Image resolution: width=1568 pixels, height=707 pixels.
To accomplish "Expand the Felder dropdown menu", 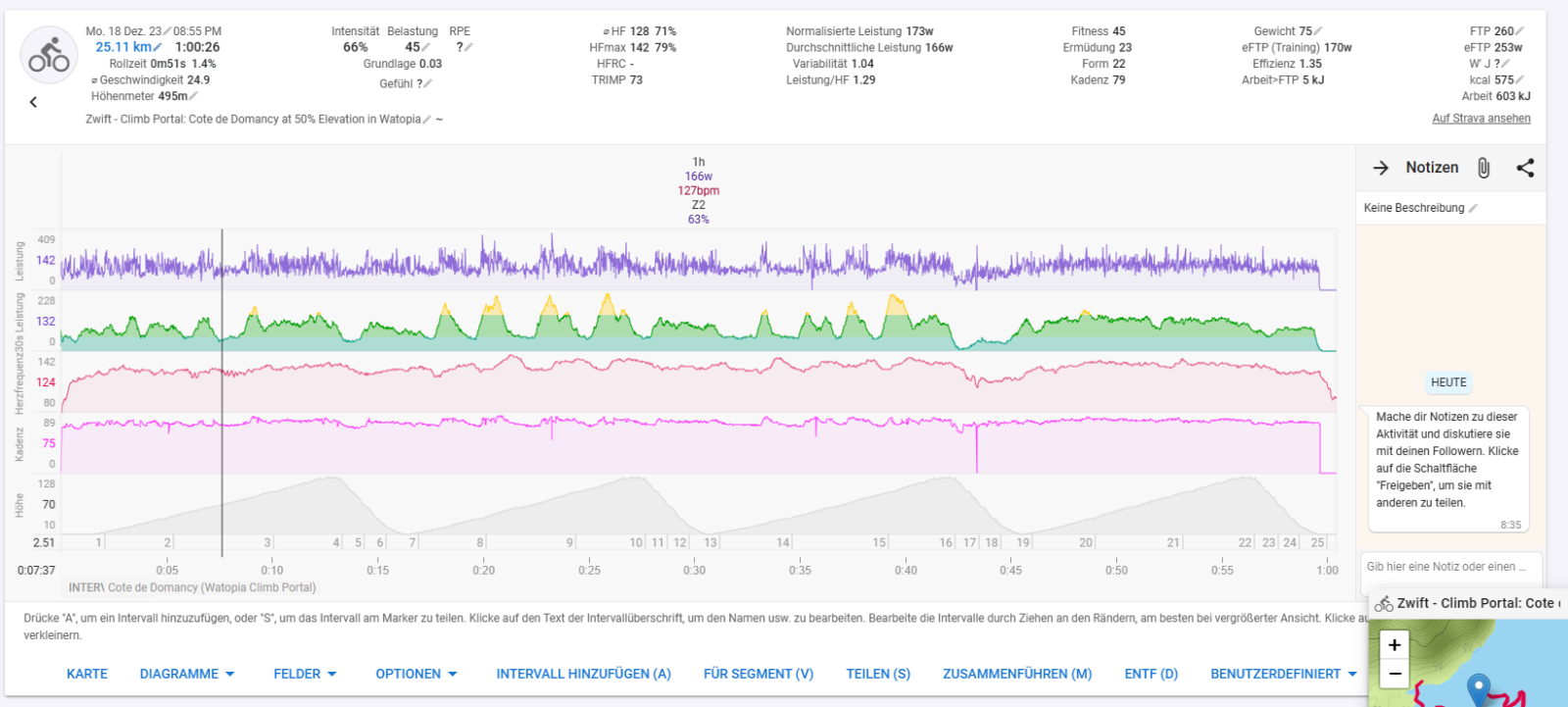I will click(305, 674).
